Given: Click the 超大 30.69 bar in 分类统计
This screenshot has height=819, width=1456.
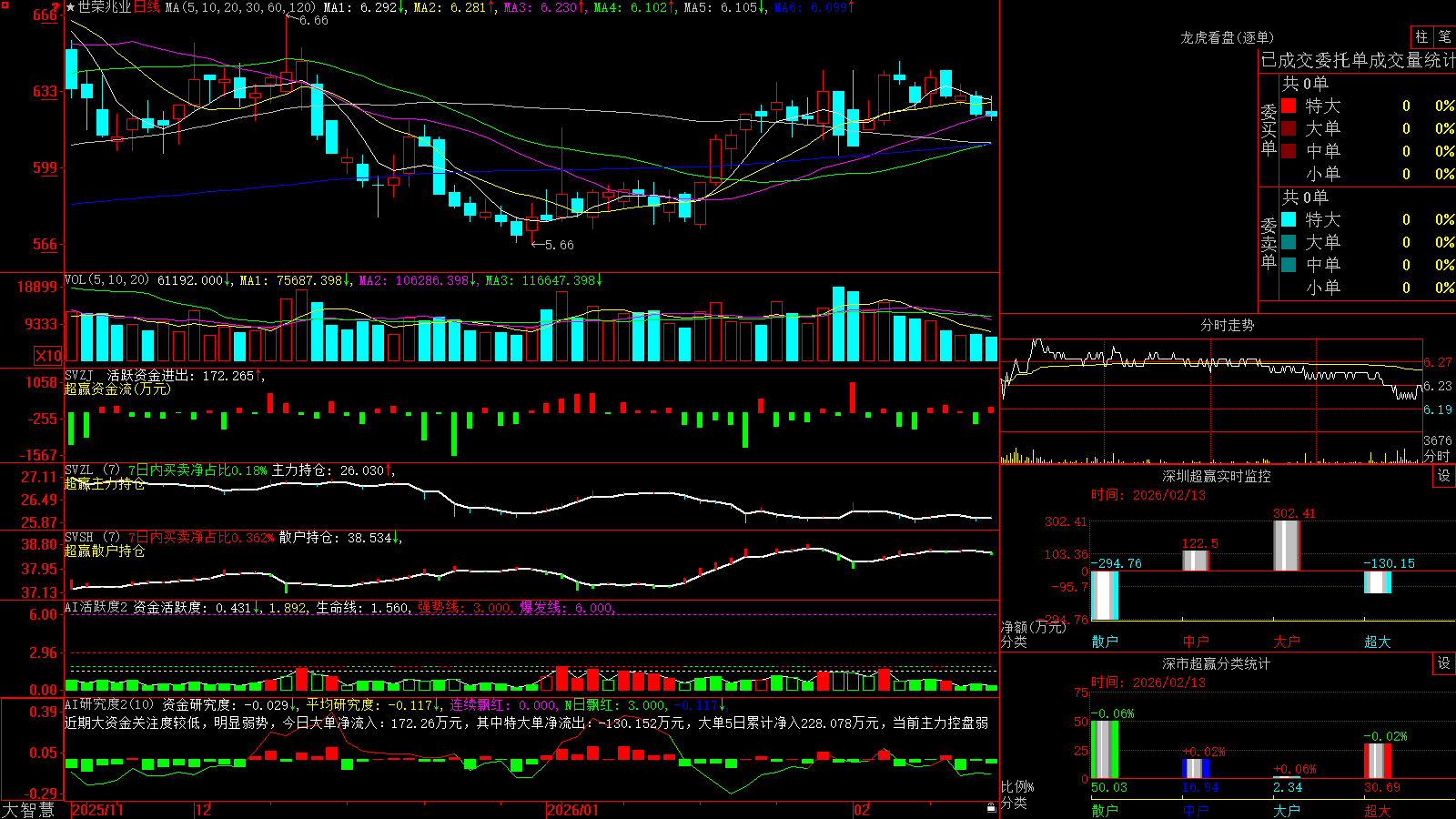Looking at the screenshot, I should (1378, 761).
